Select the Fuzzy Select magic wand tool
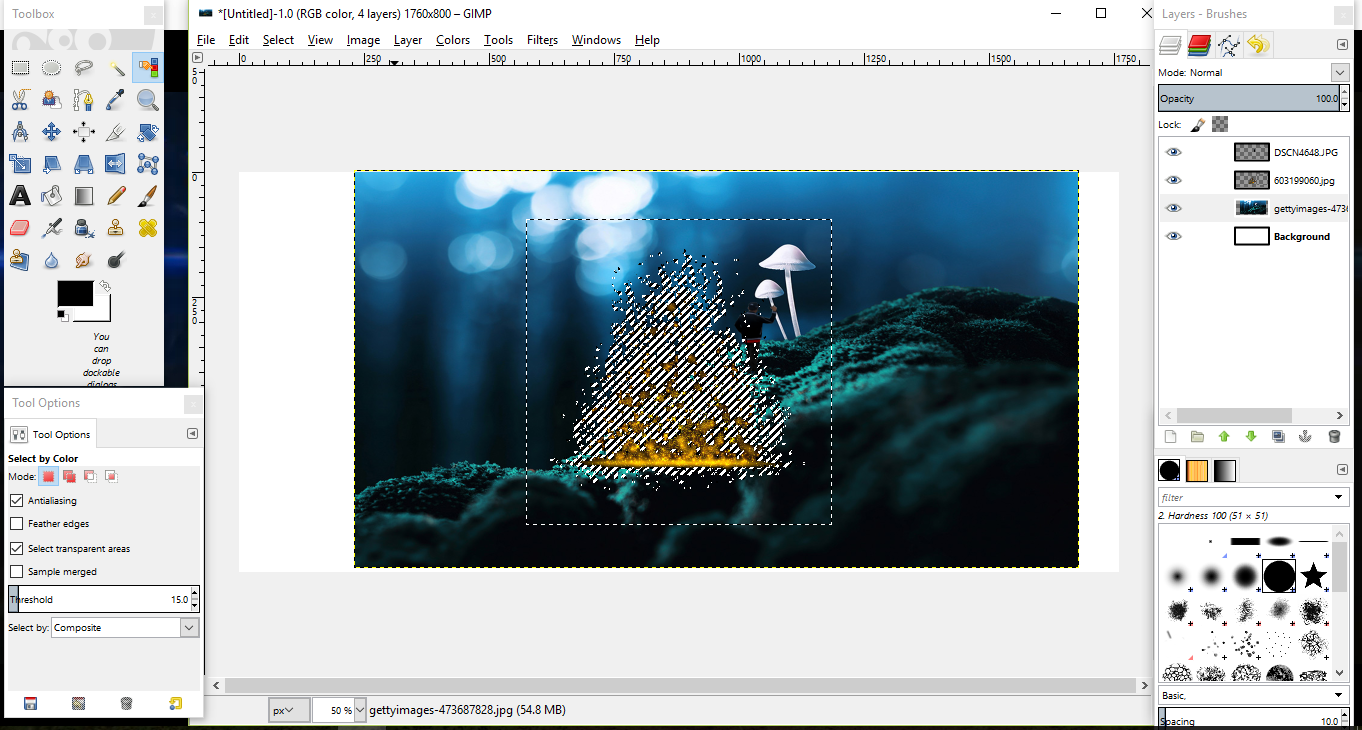The width and height of the screenshot is (1362, 730). click(x=116, y=68)
